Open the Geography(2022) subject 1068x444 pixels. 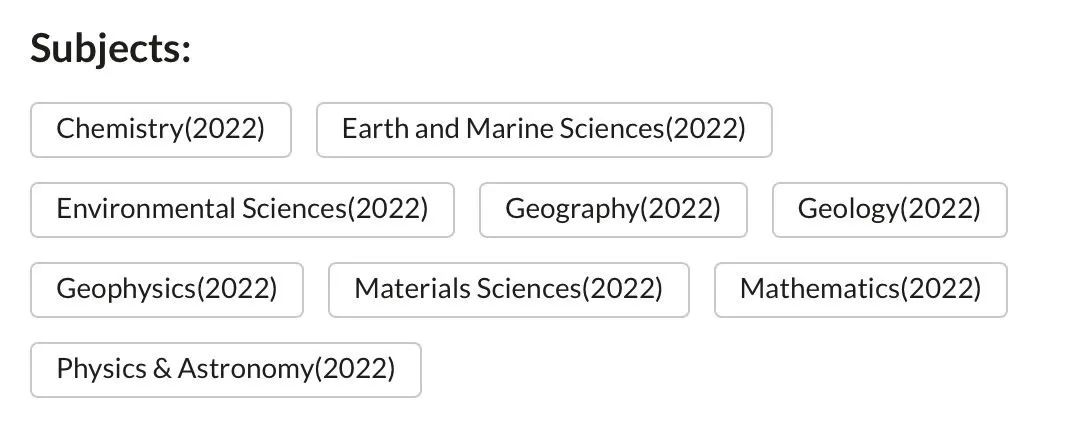point(613,209)
